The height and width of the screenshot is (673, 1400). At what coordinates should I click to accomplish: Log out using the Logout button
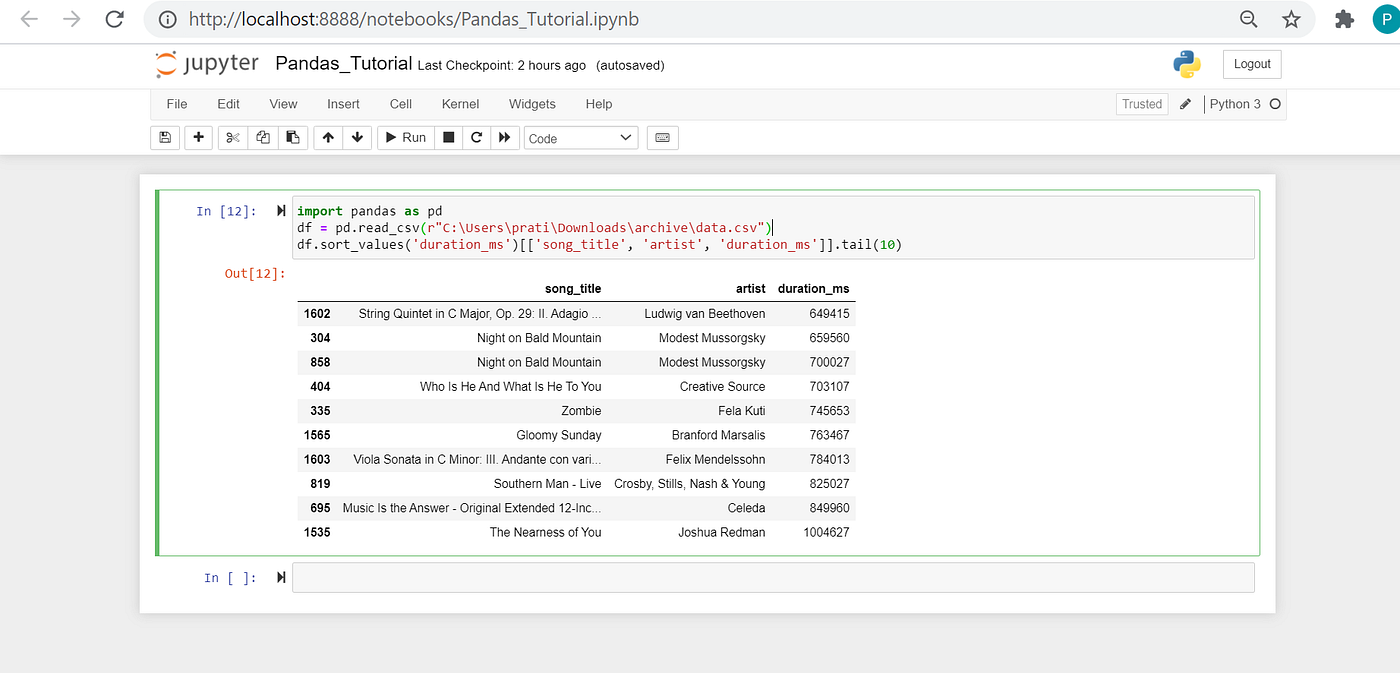[x=1251, y=63]
